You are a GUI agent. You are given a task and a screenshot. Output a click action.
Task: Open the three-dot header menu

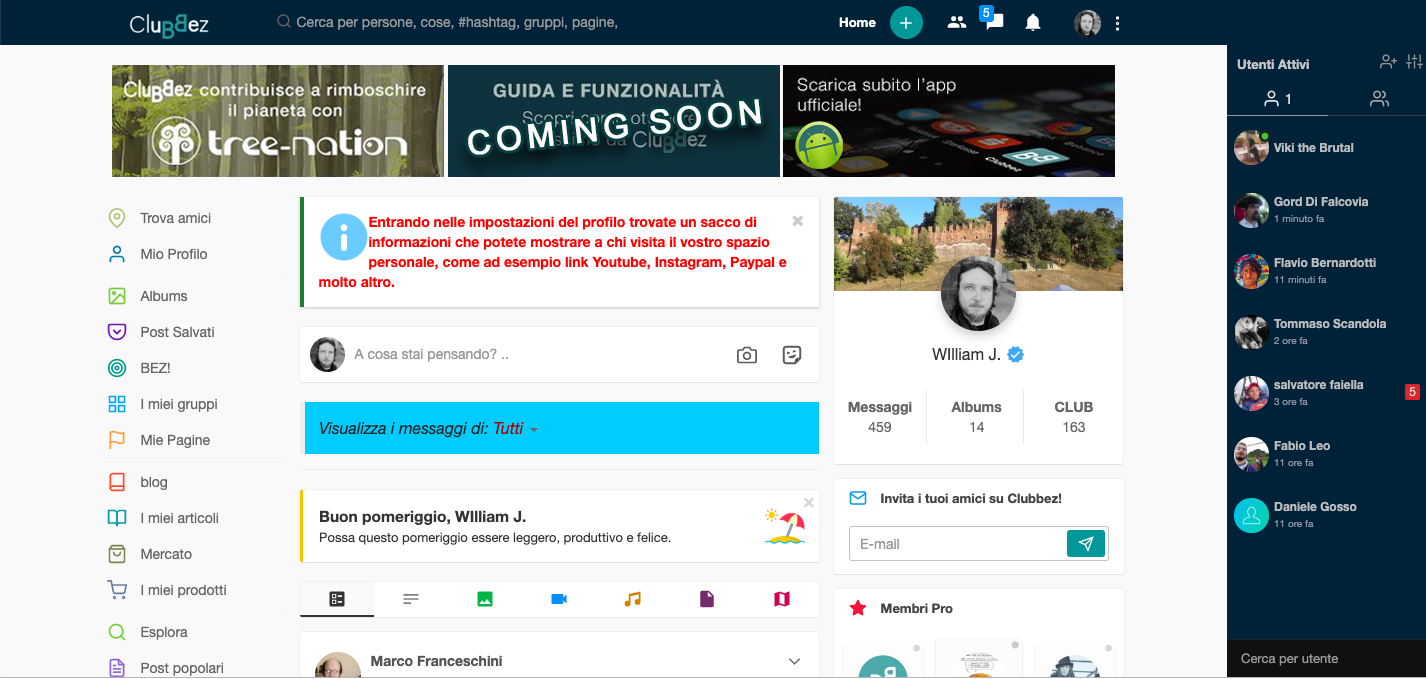1117,23
